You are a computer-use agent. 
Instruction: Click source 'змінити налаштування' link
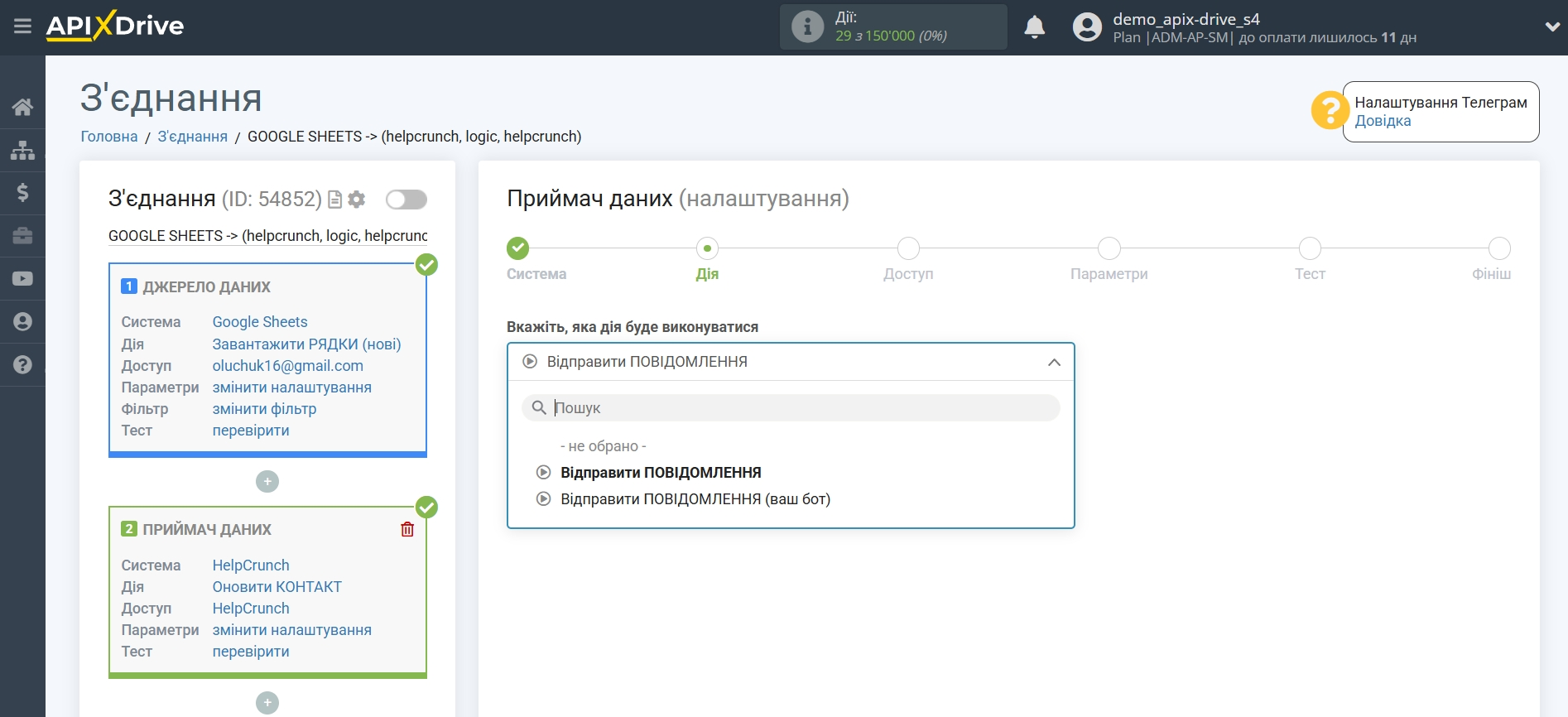pyautogui.click(x=291, y=387)
